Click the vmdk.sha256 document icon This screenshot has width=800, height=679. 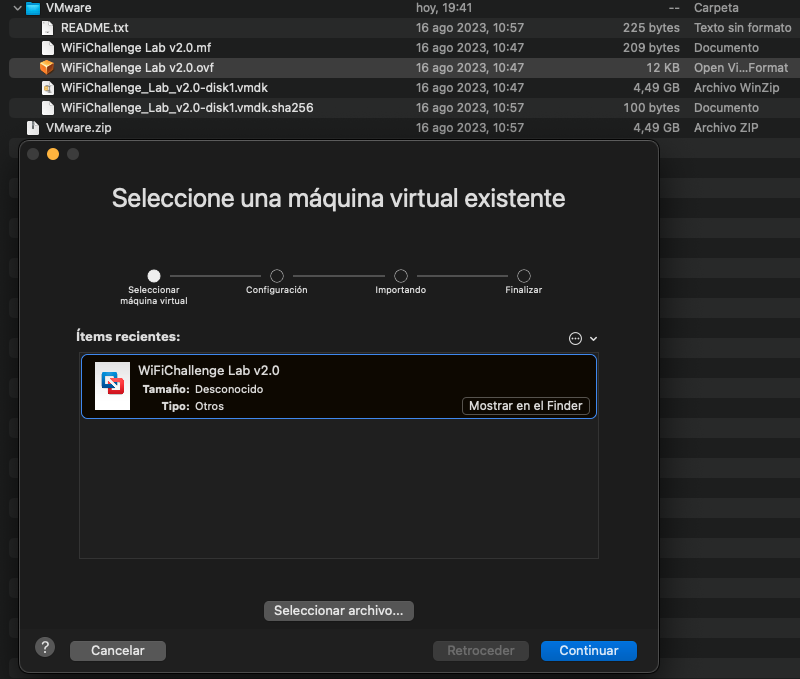(47, 108)
